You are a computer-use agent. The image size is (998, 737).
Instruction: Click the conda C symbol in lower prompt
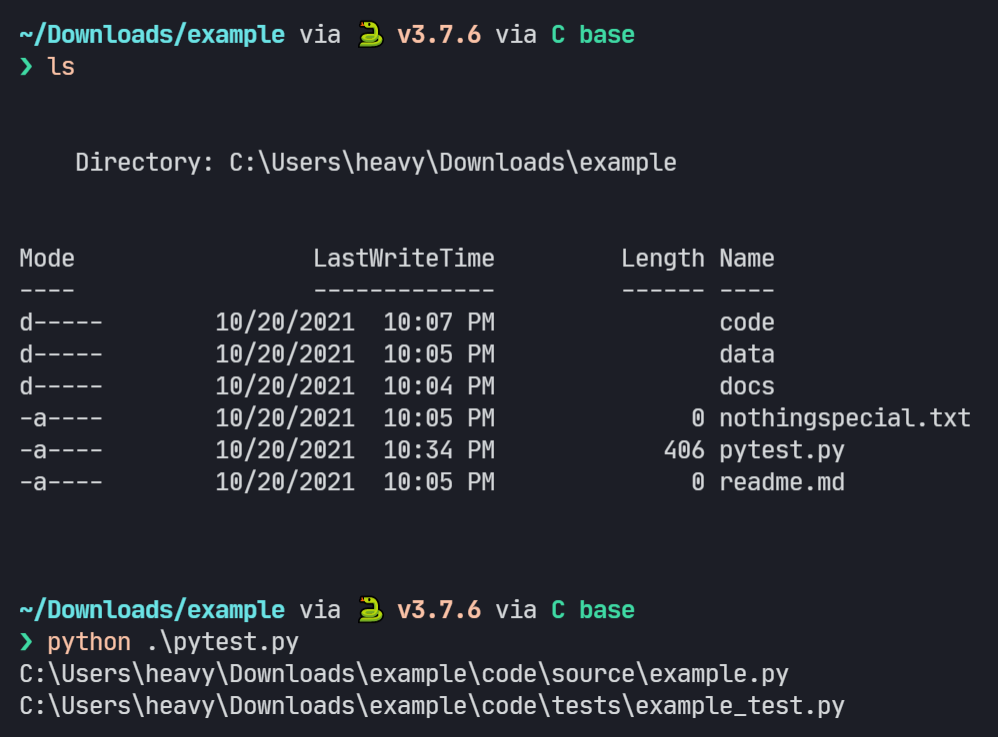point(558,610)
